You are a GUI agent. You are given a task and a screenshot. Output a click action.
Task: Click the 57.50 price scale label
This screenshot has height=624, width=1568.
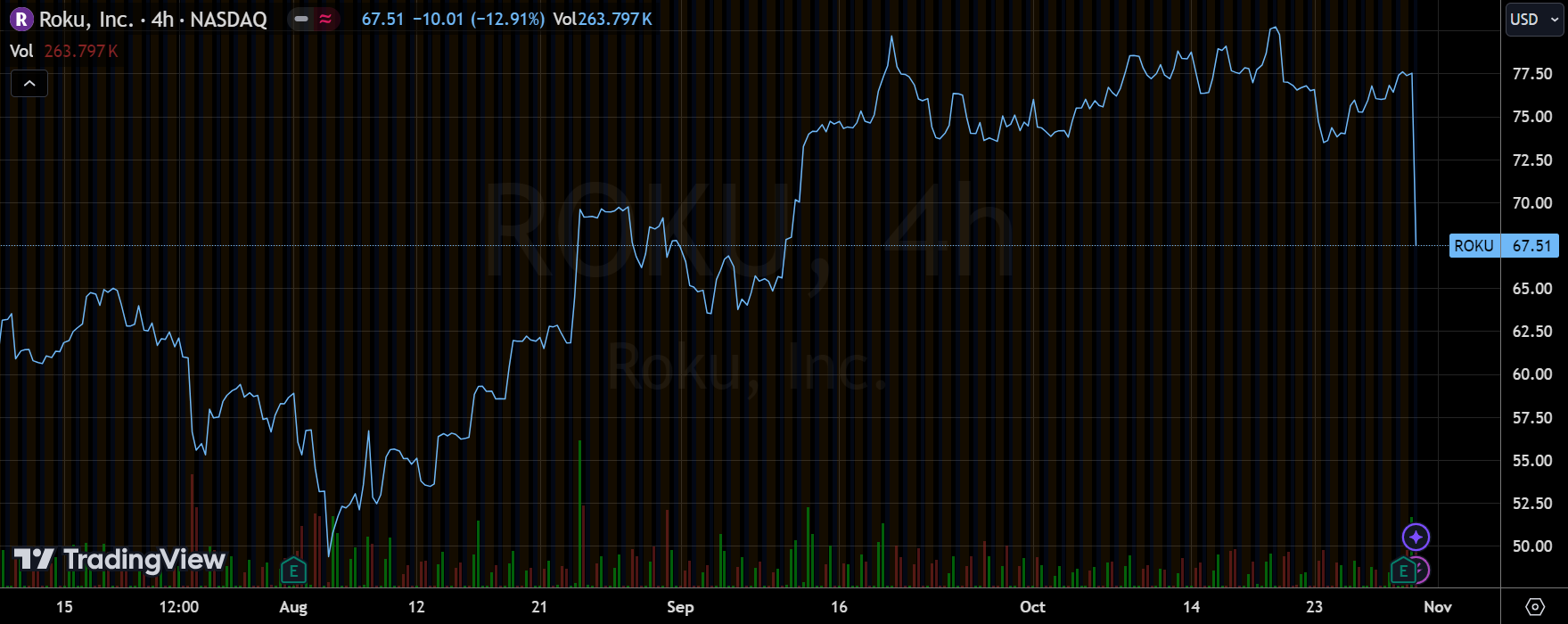tap(1532, 418)
